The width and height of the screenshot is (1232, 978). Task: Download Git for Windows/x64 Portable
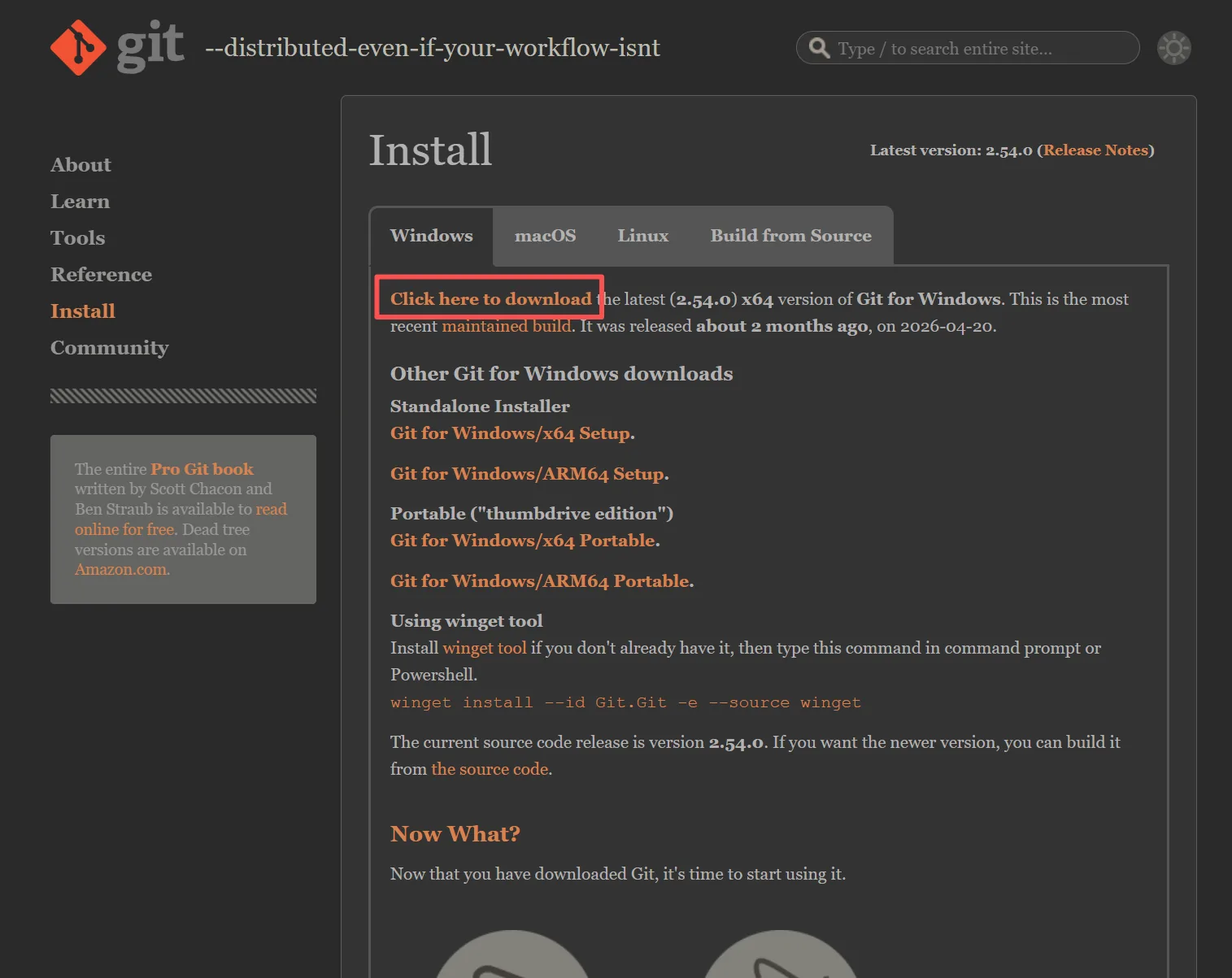(522, 541)
